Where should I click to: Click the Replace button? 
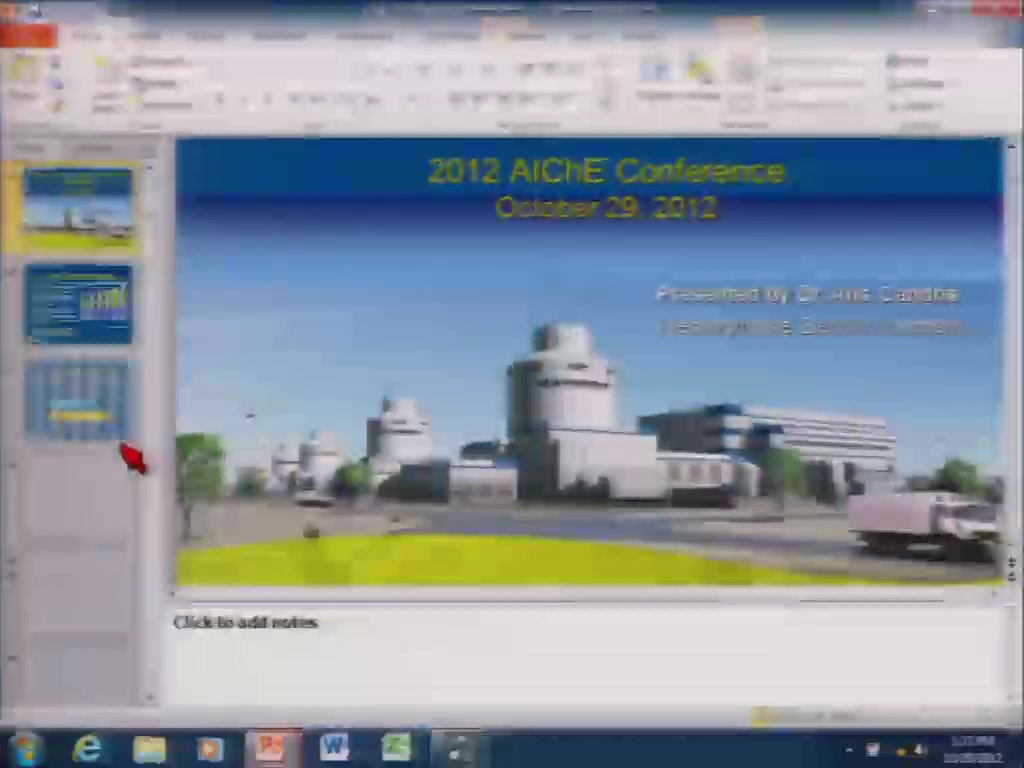pyautogui.click(x=916, y=83)
